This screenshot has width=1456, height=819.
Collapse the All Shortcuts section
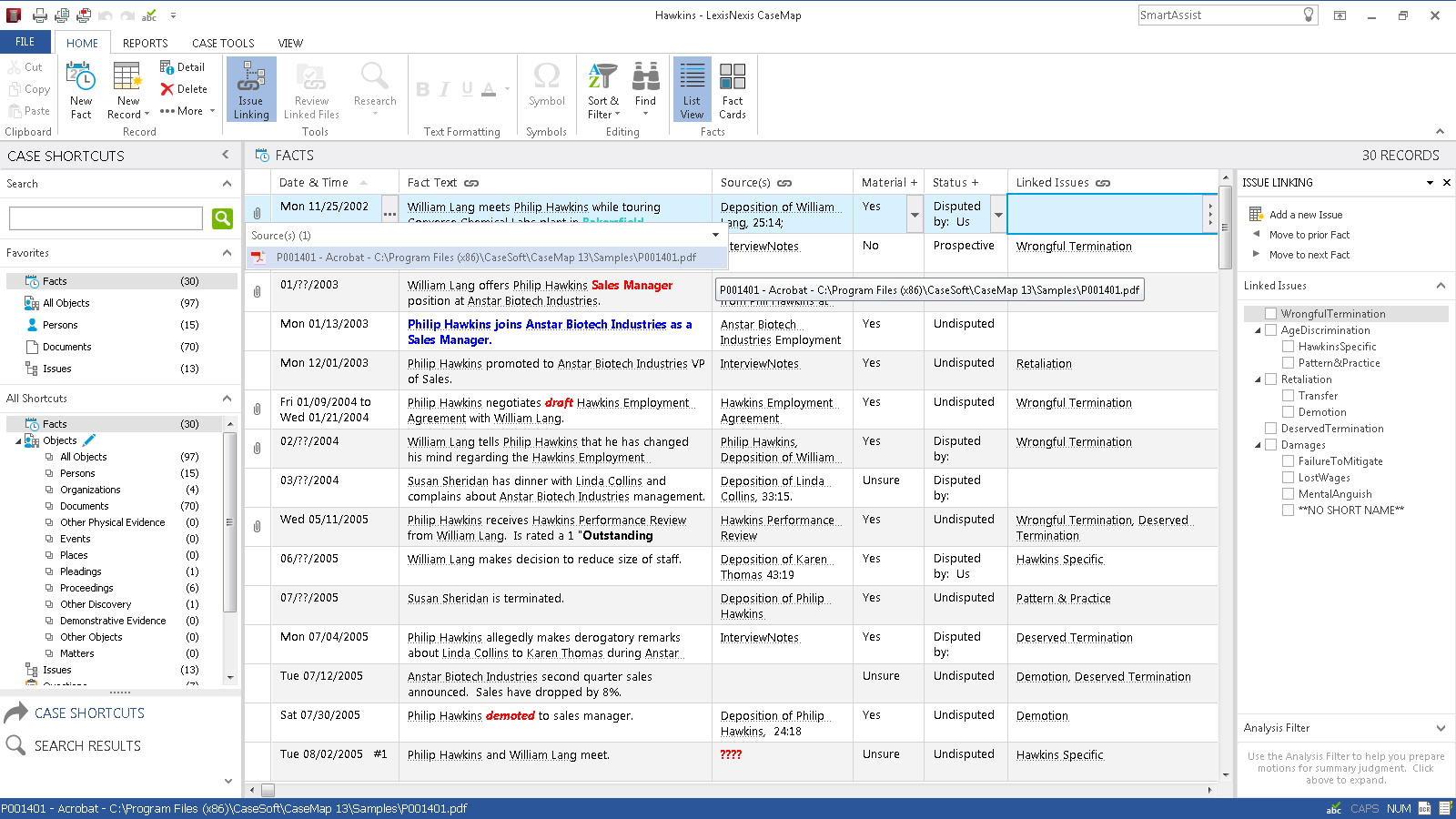click(227, 399)
